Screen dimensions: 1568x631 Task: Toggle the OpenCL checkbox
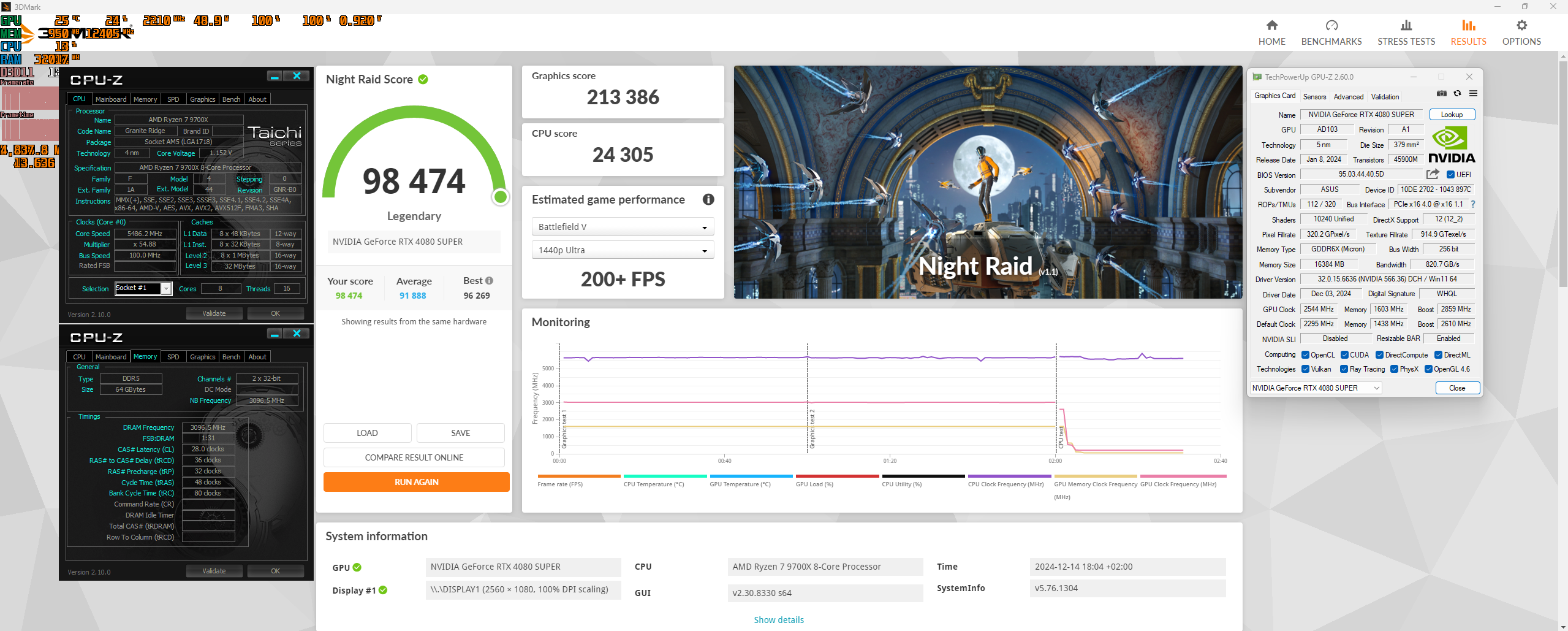[x=1306, y=355]
